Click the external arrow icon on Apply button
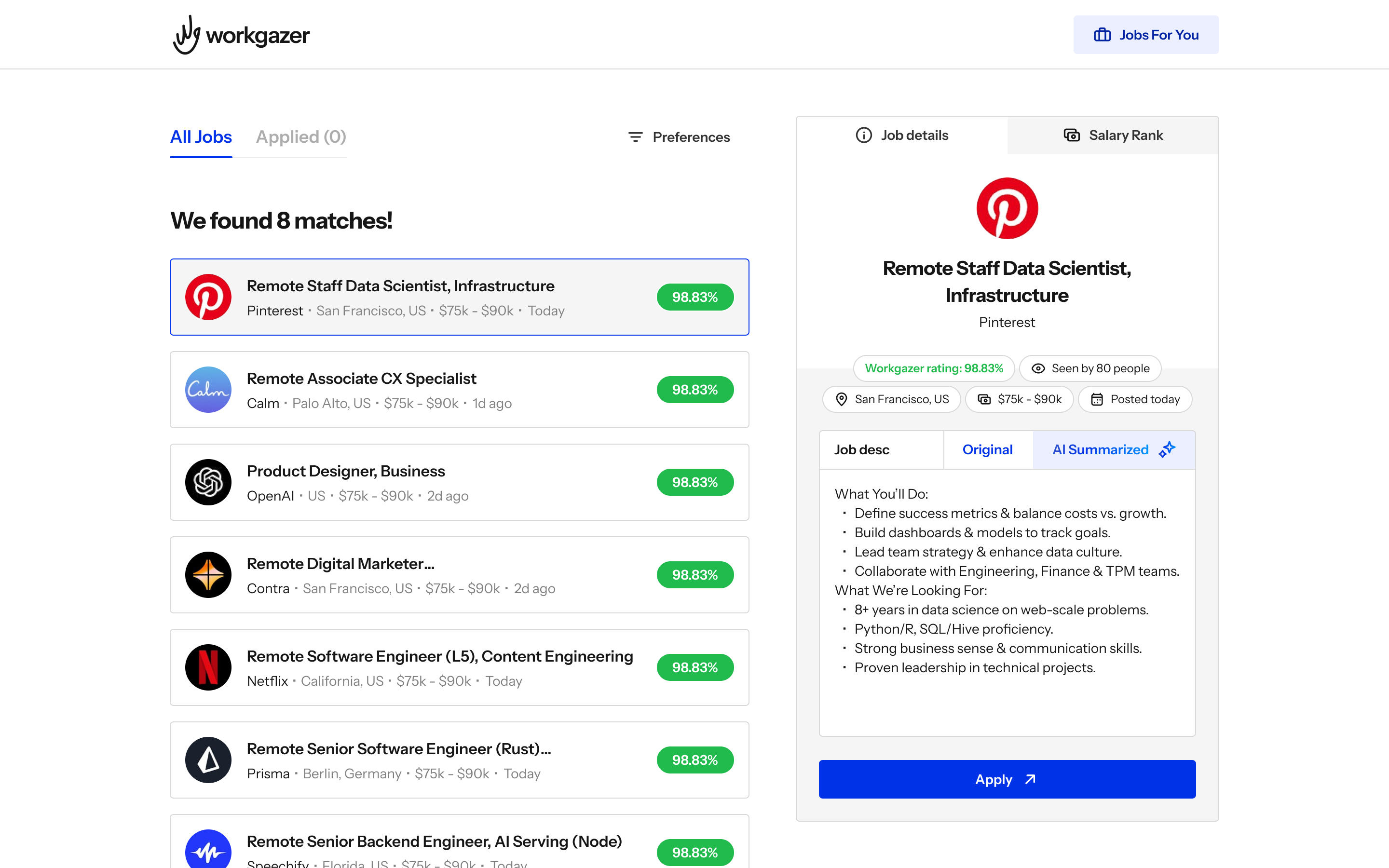Image resolution: width=1389 pixels, height=868 pixels. click(1030, 780)
